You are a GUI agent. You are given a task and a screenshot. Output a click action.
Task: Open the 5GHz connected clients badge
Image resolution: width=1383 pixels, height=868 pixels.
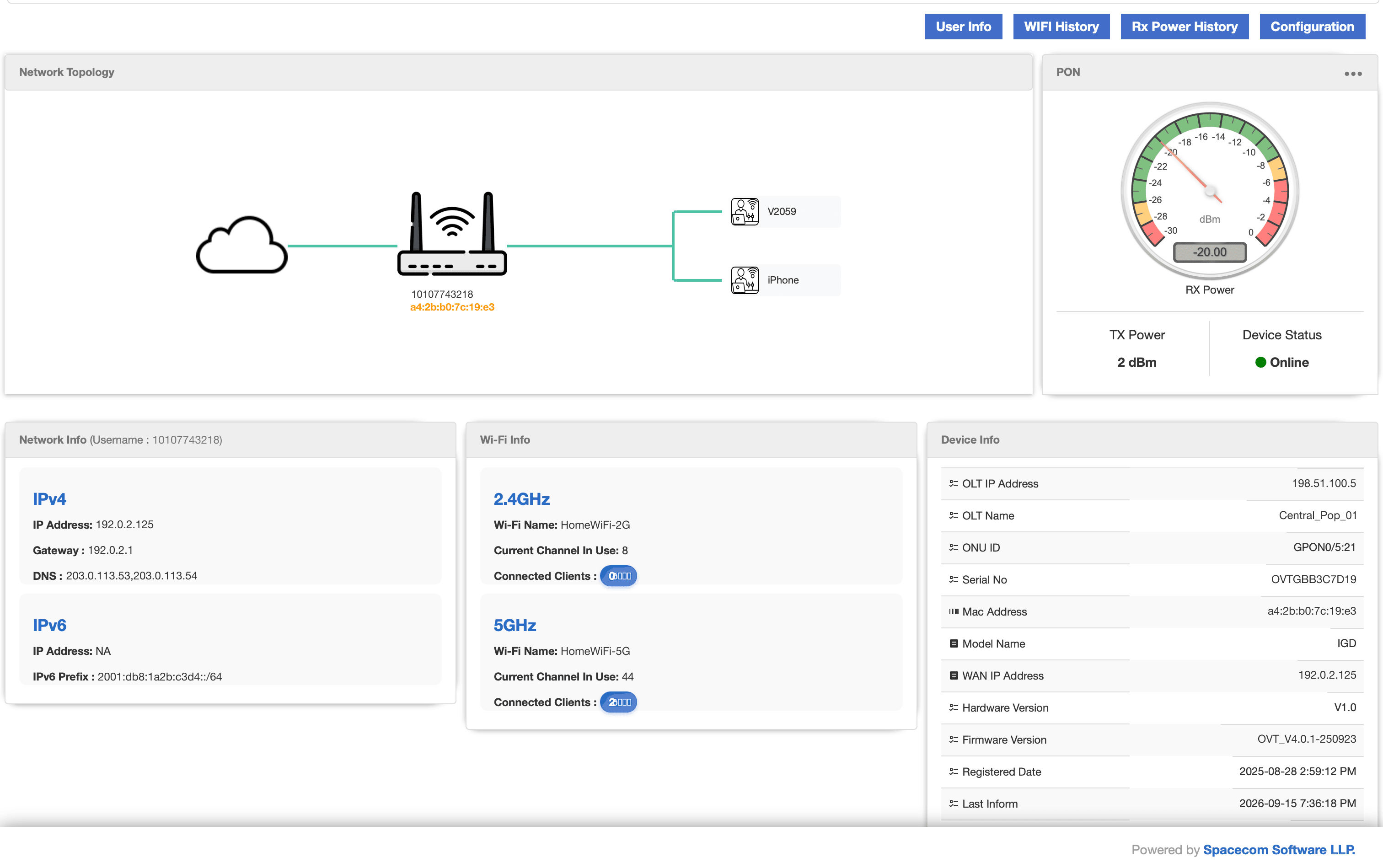click(618, 702)
